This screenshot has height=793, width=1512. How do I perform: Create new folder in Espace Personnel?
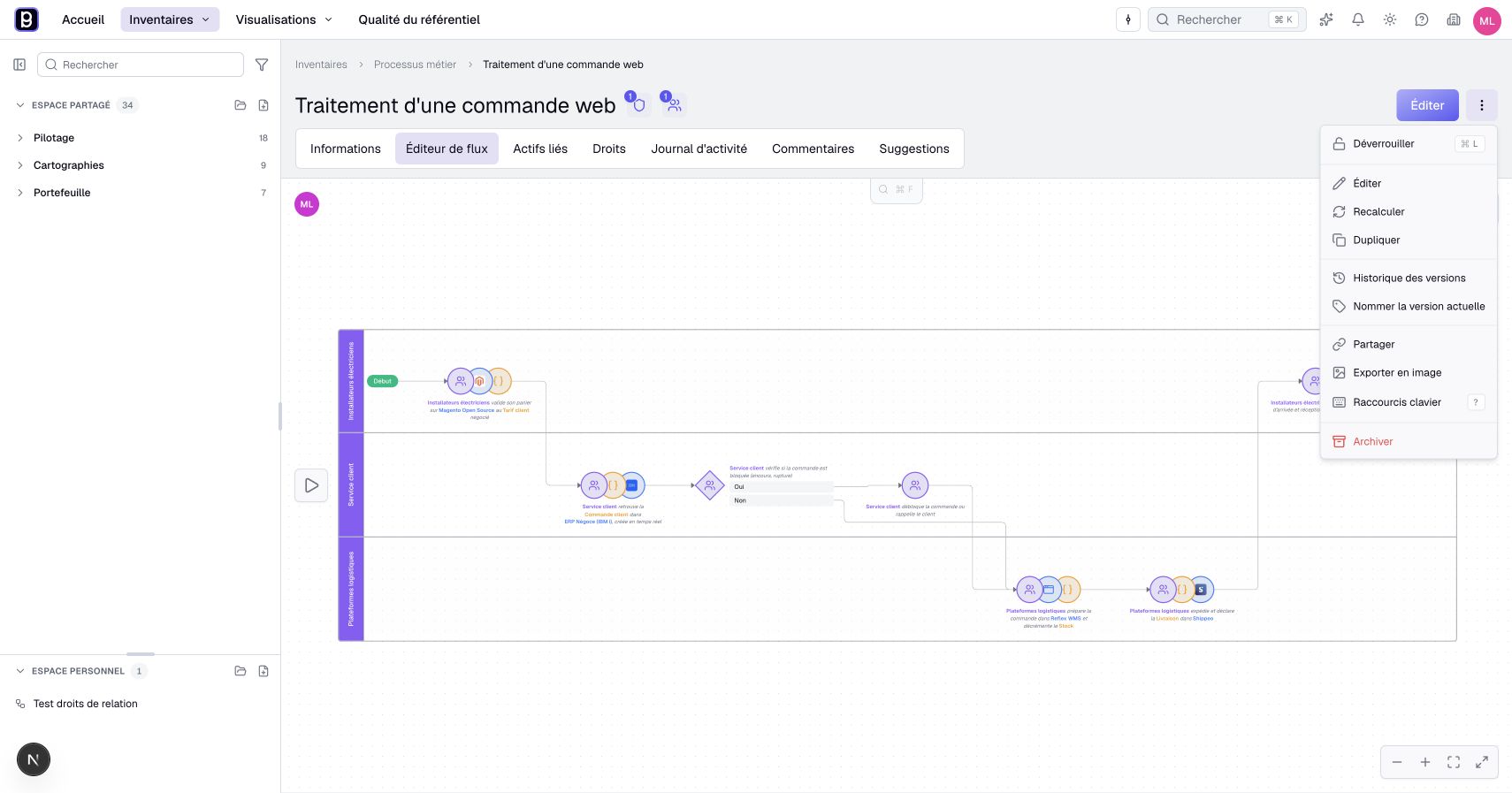click(241, 671)
